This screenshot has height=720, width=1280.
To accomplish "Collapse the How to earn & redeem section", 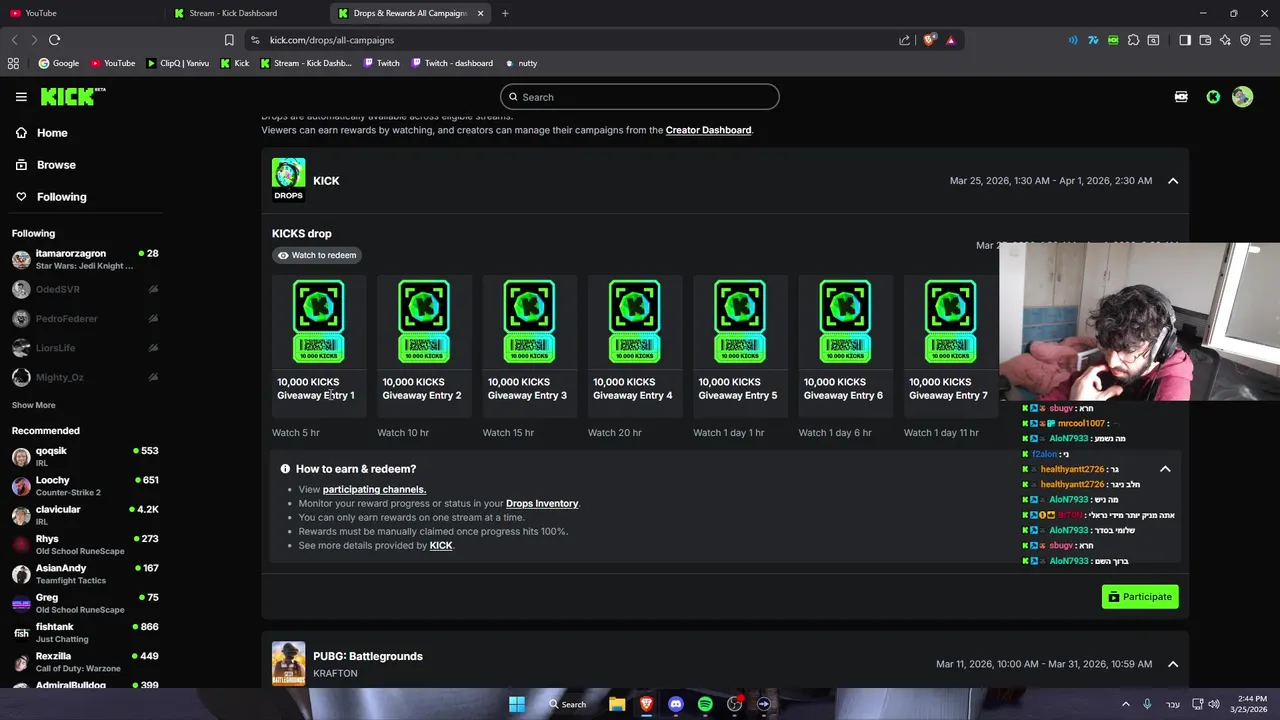I will point(1165,469).
